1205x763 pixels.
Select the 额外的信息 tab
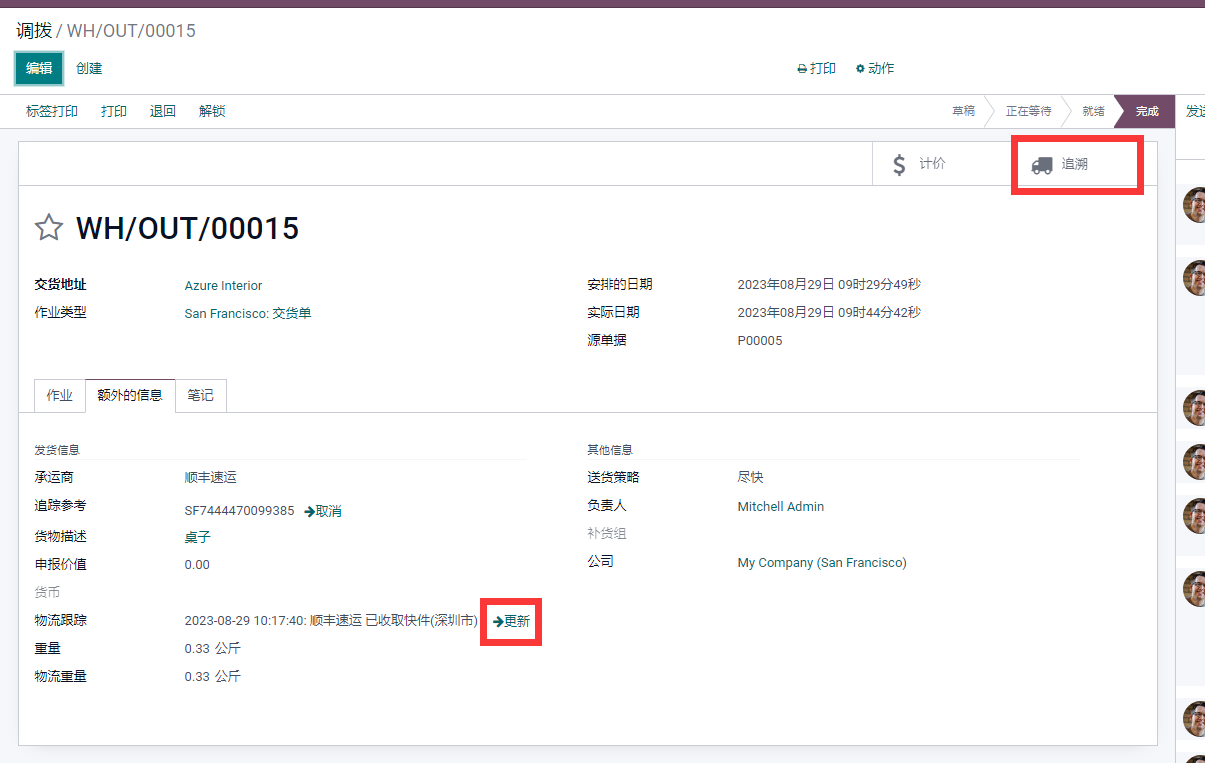pos(130,395)
